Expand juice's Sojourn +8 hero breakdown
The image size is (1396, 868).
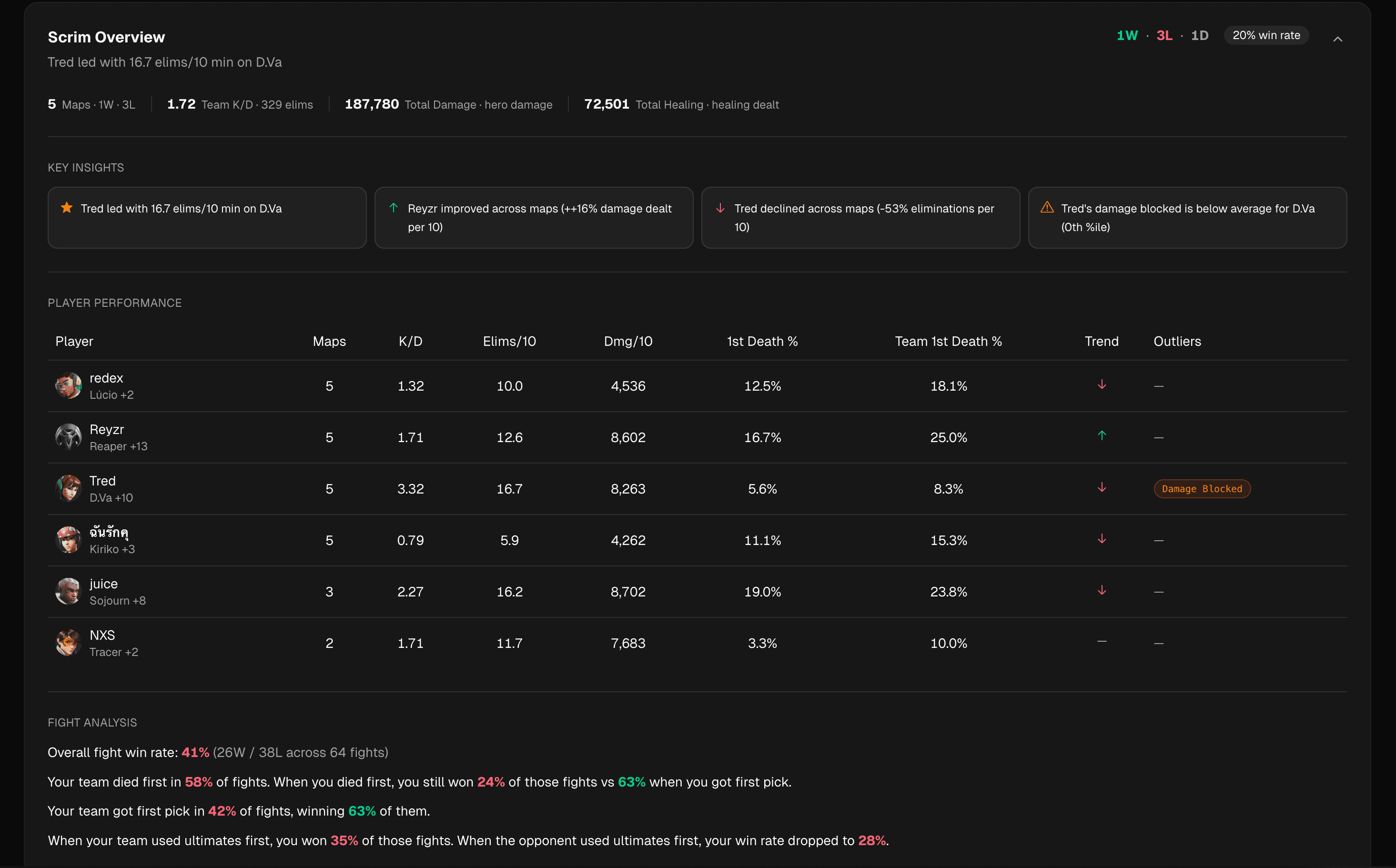118,600
